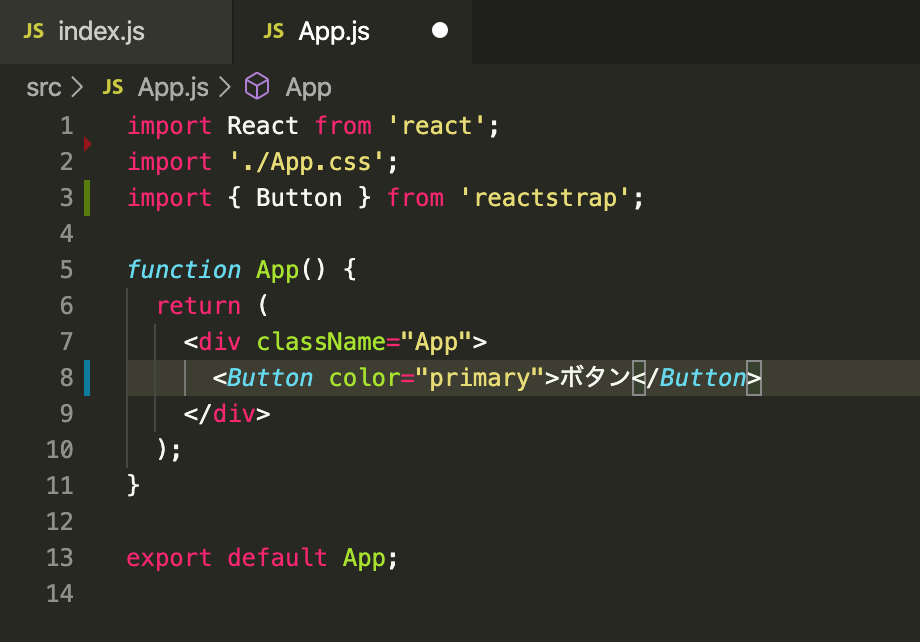Click the function keyword on line 5
Image resolution: width=920 pixels, height=642 pixels.
click(x=184, y=270)
